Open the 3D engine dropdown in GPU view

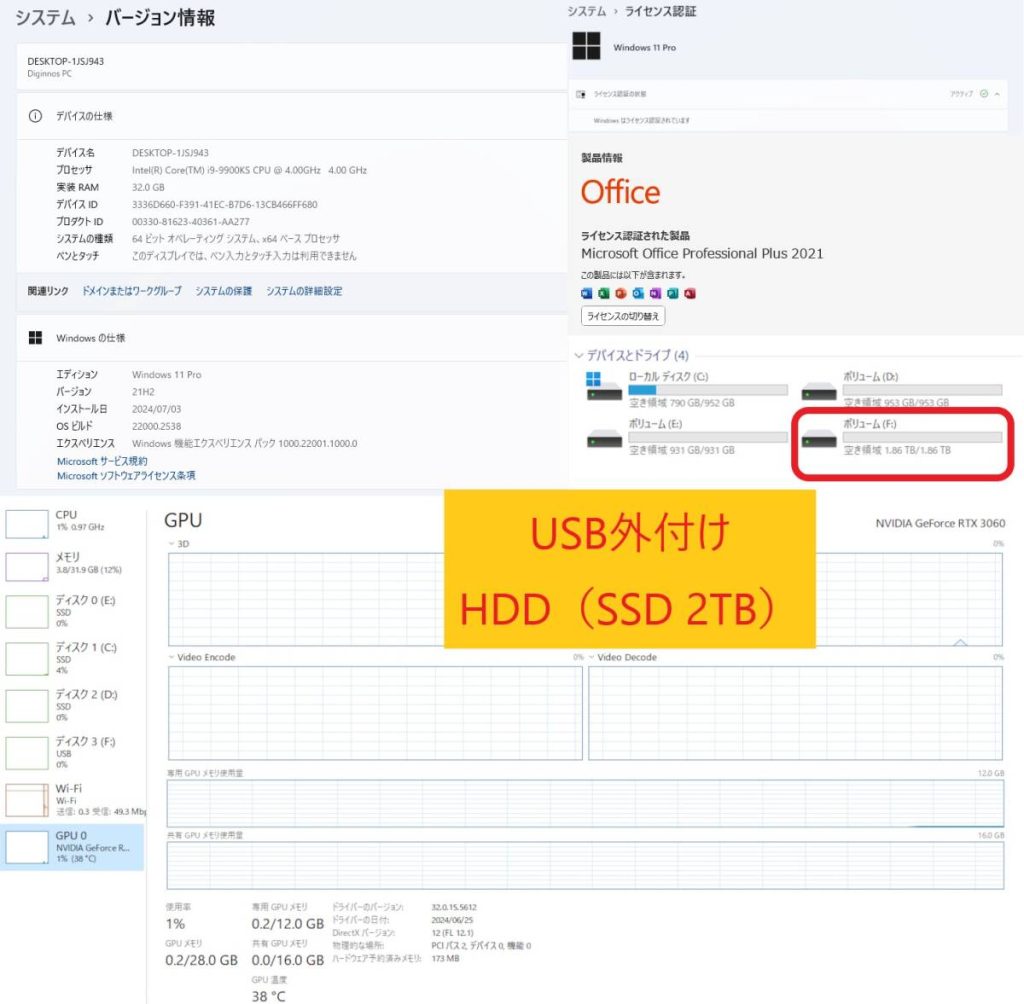tap(172, 543)
